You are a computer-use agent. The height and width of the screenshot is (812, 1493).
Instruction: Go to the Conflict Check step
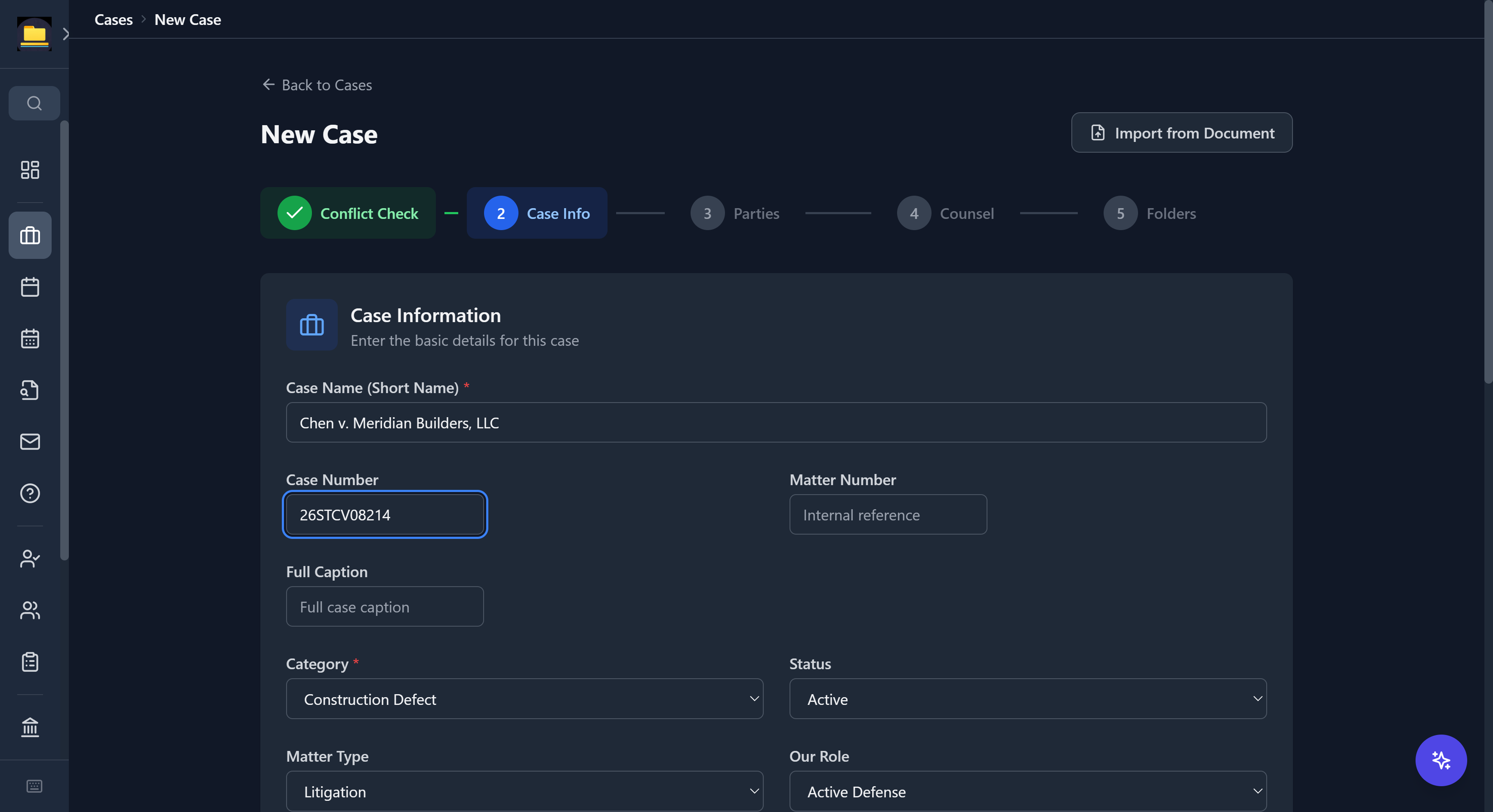(348, 213)
